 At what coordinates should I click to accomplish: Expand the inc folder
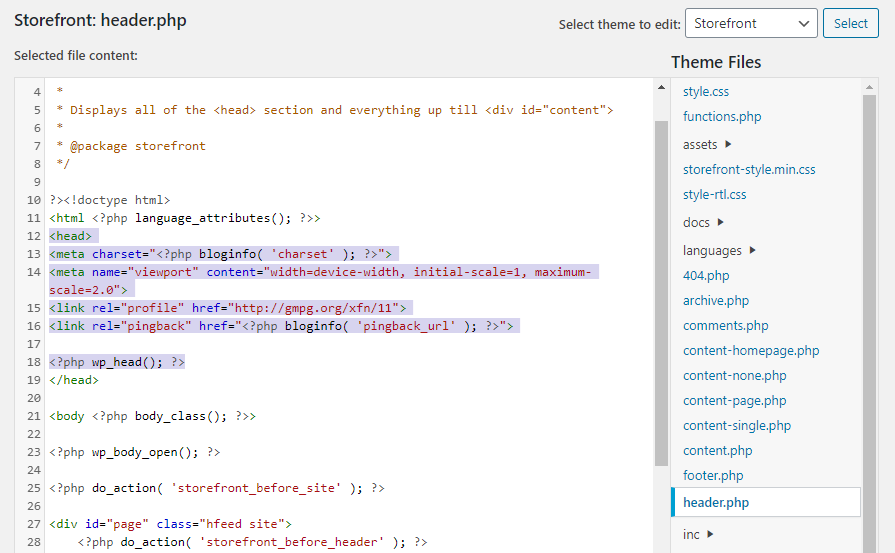click(x=698, y=535)
